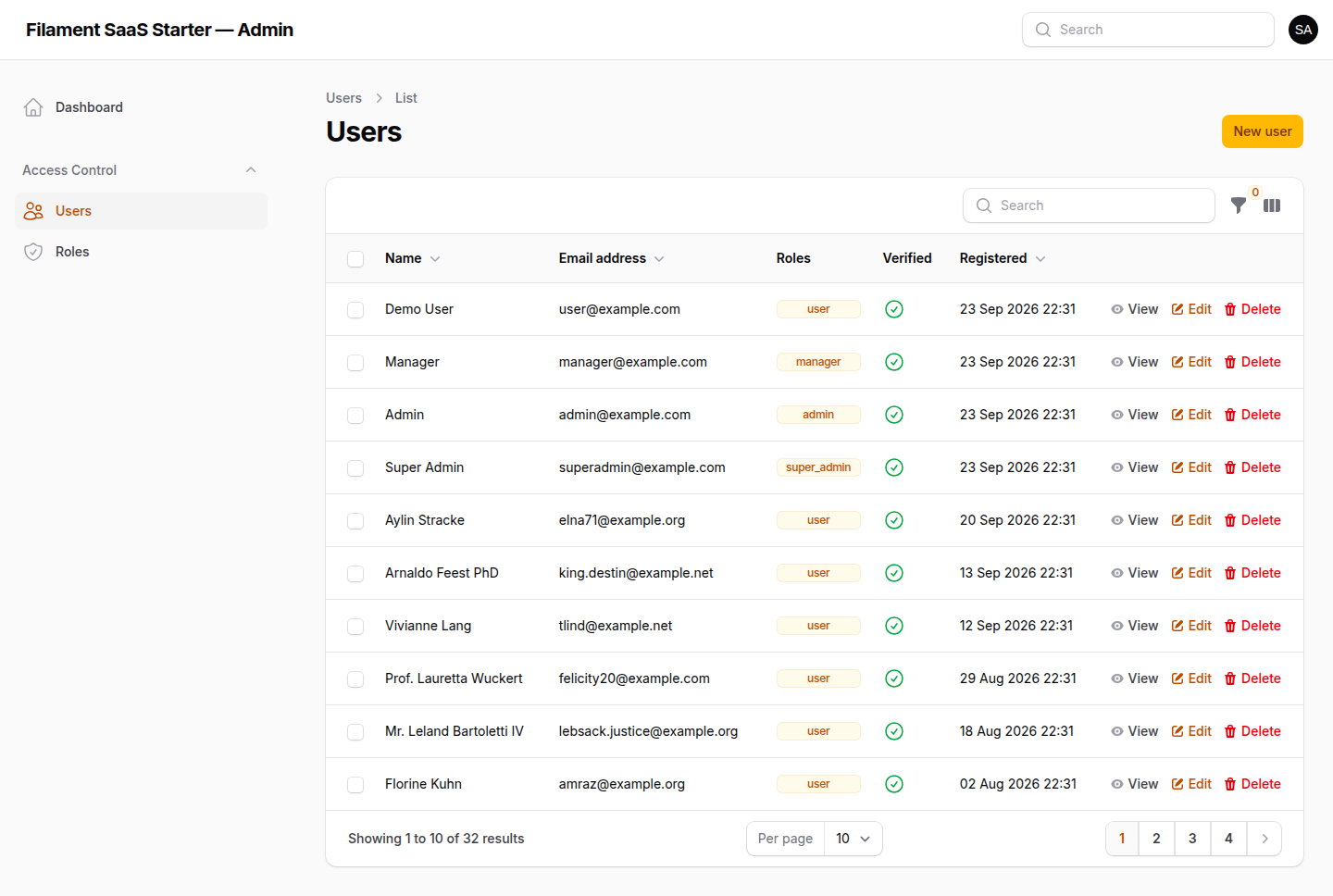
Task: Click the Dashboard home icon
Action: (33, 107)
